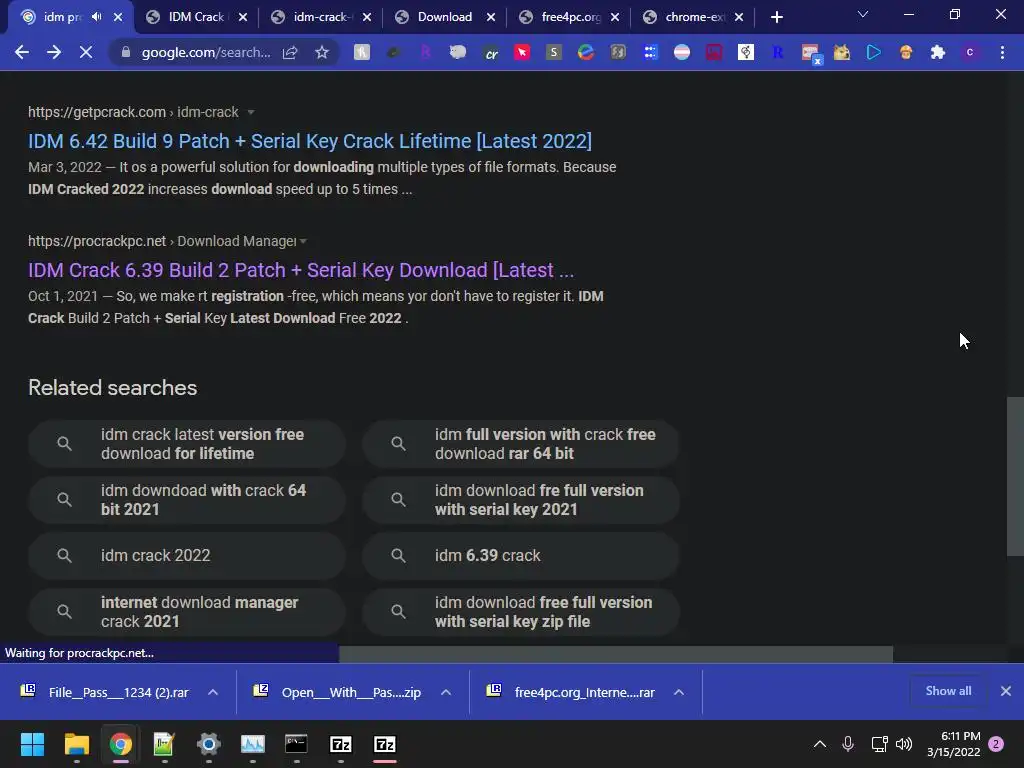Viewport: 1024px width, 768px height.
Task: Open the Windows Start menu
Action: 32,744
